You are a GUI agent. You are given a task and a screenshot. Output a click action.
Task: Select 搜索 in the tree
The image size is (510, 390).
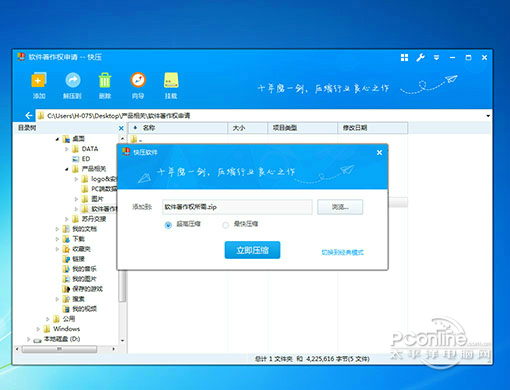79,299
